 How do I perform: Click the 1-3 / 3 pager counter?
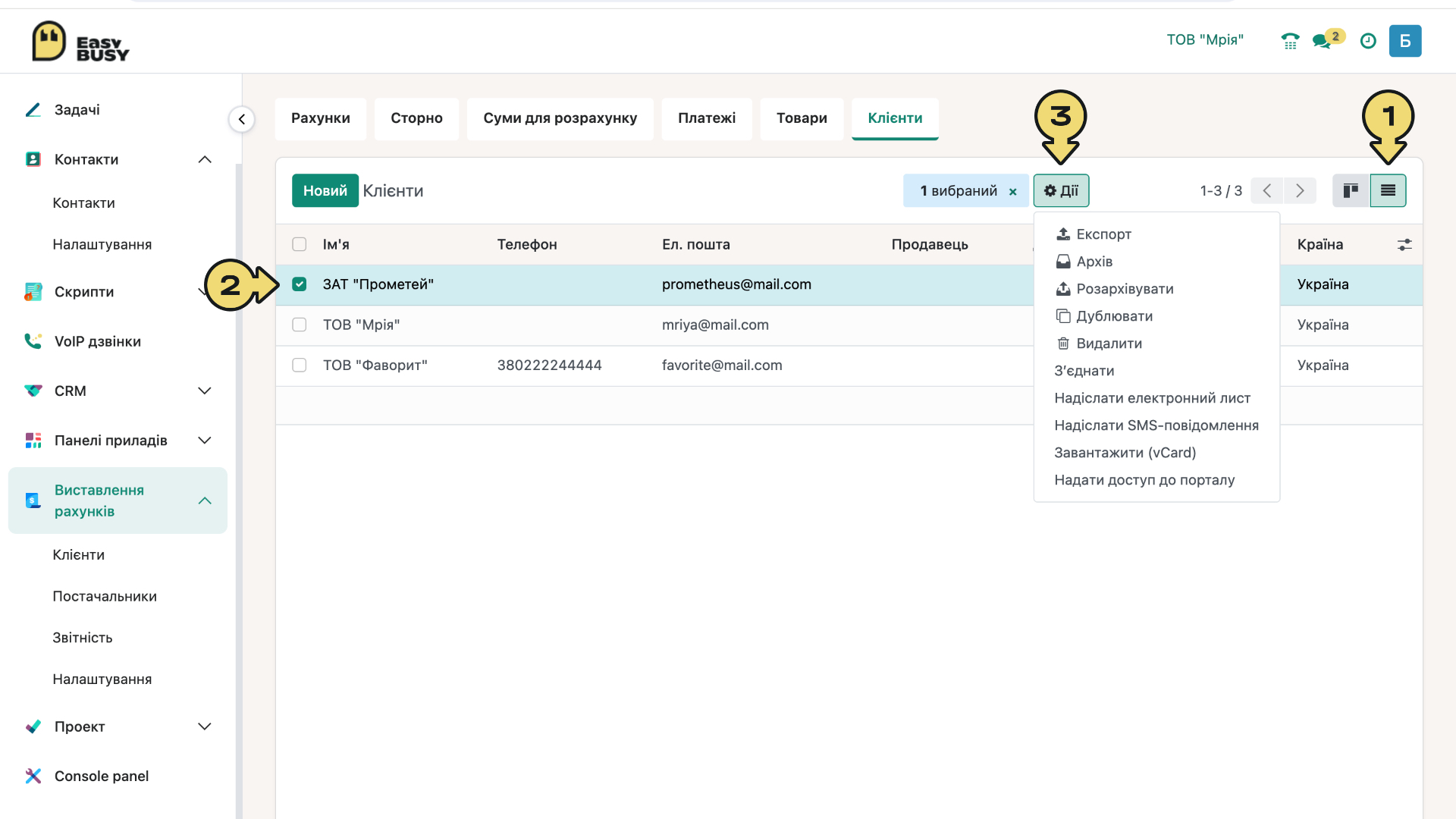click(1221, 191)
